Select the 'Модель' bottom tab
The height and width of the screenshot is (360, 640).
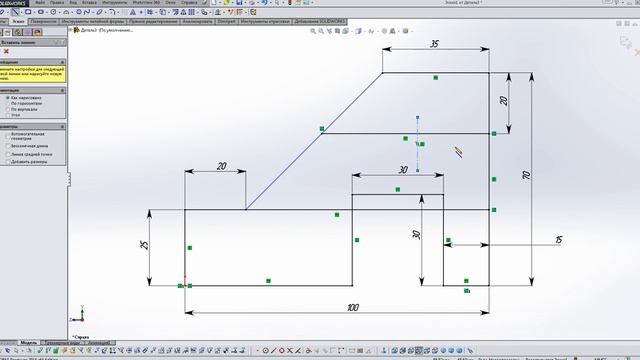pos(29,343)
